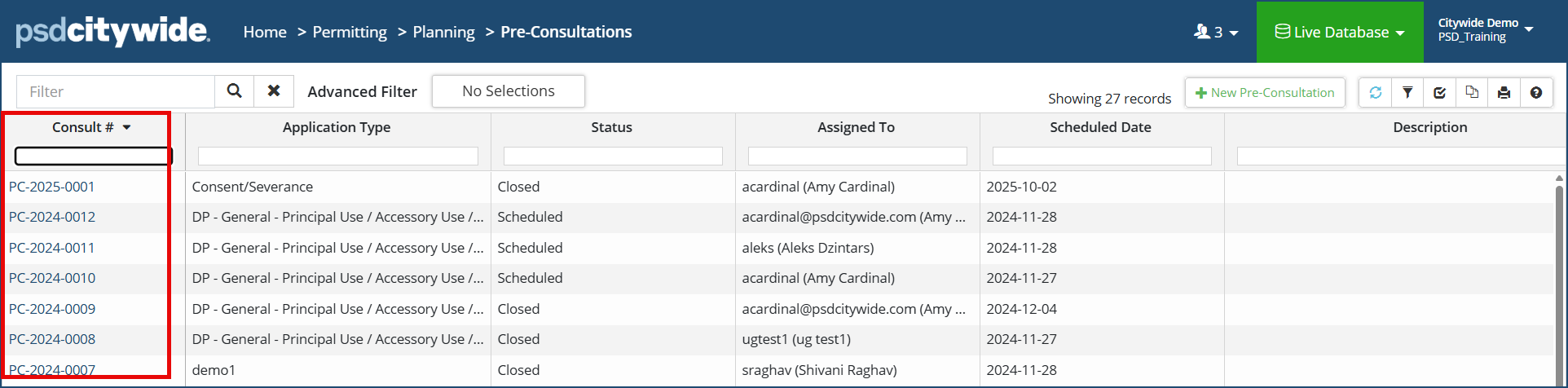Click the Status column filter field

pyautogui.click(x=613, y=156)
